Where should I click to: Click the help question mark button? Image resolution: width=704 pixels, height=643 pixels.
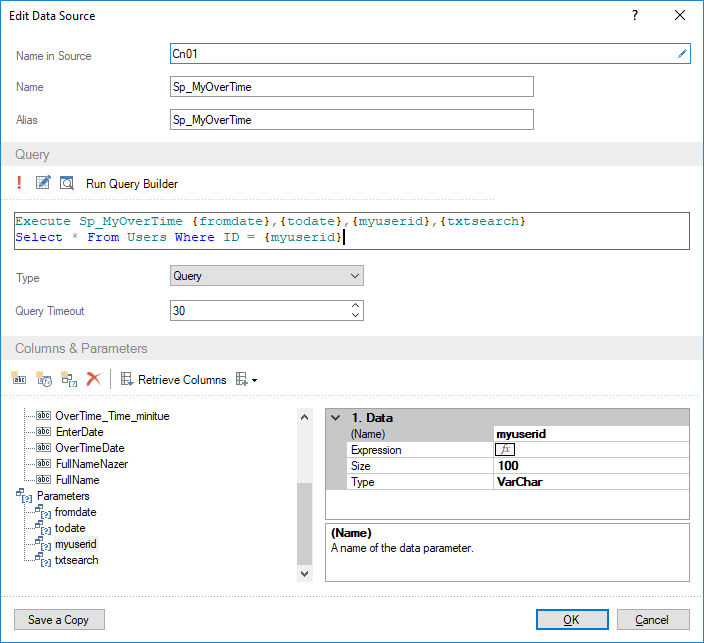tap(635, 15)
